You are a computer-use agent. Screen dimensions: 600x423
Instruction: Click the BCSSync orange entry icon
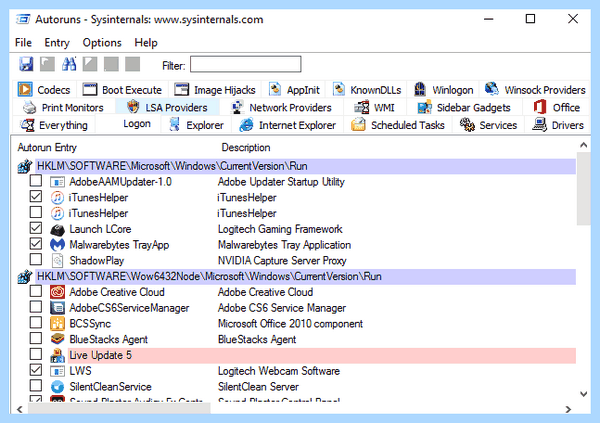[x=57, y=323]
